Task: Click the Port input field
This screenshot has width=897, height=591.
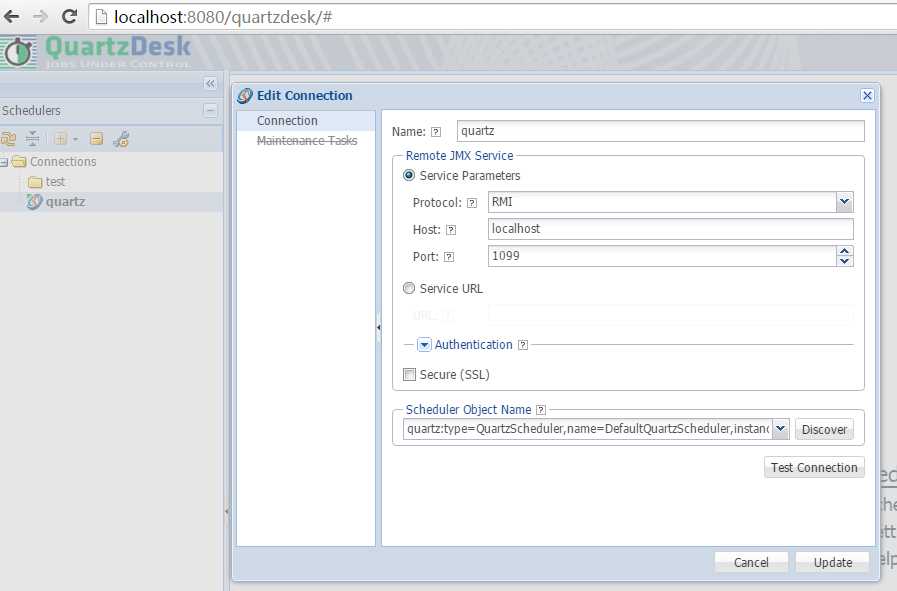Action: [662, 256]
